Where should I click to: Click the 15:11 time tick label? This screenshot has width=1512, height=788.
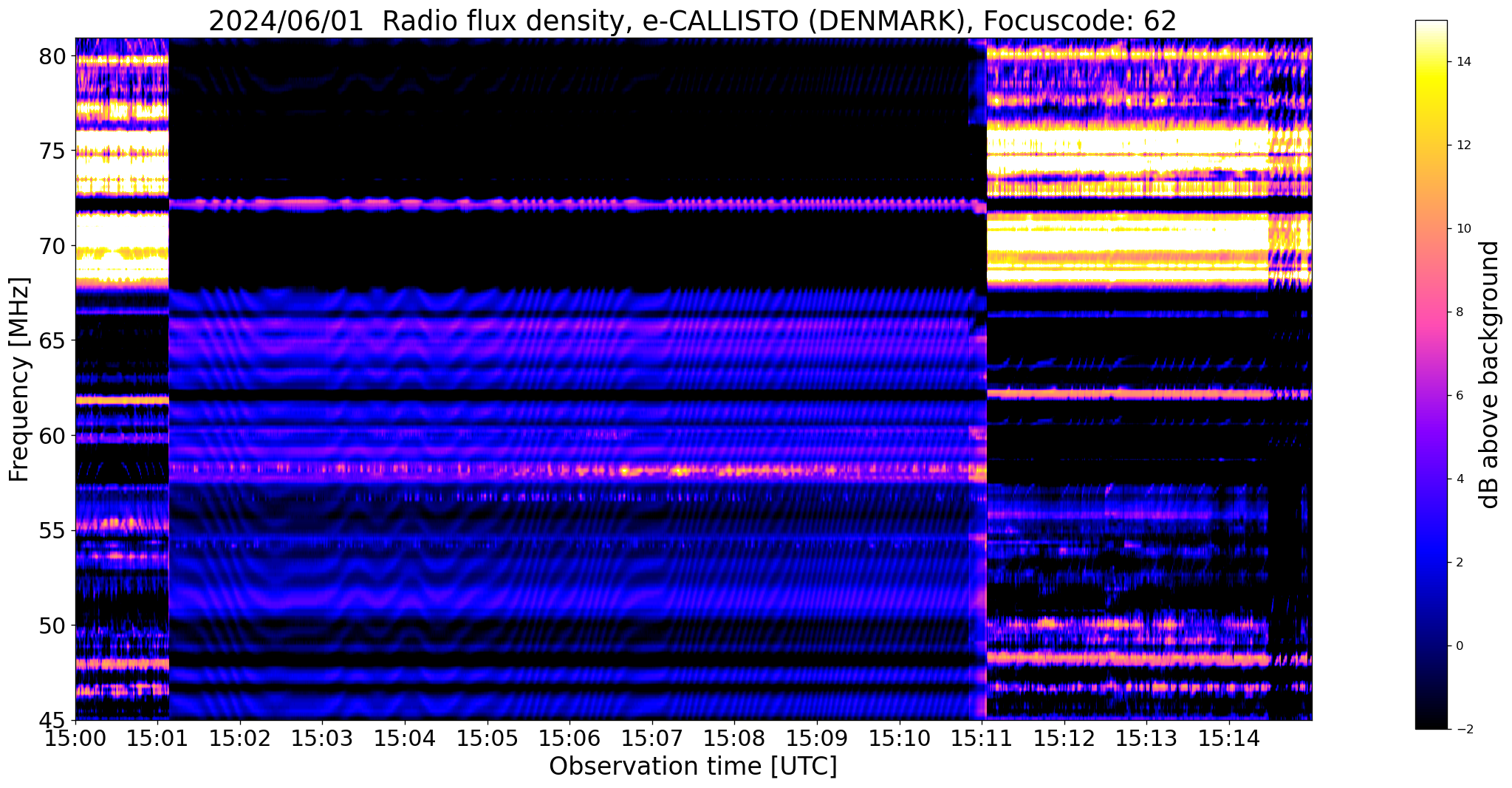point(982,739)
